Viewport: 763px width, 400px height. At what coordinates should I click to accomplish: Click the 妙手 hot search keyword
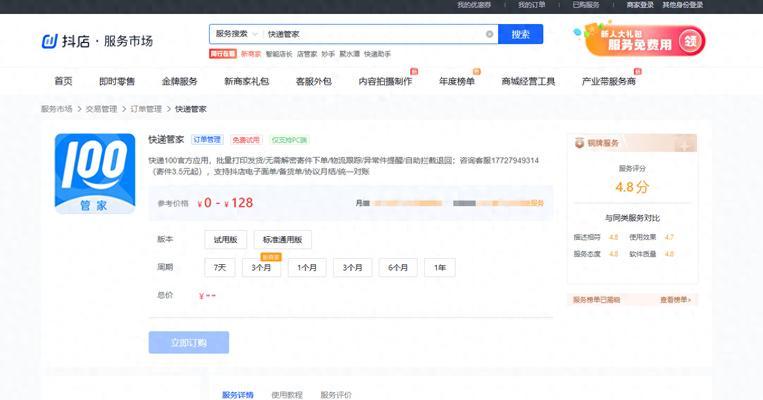(328, 54)
